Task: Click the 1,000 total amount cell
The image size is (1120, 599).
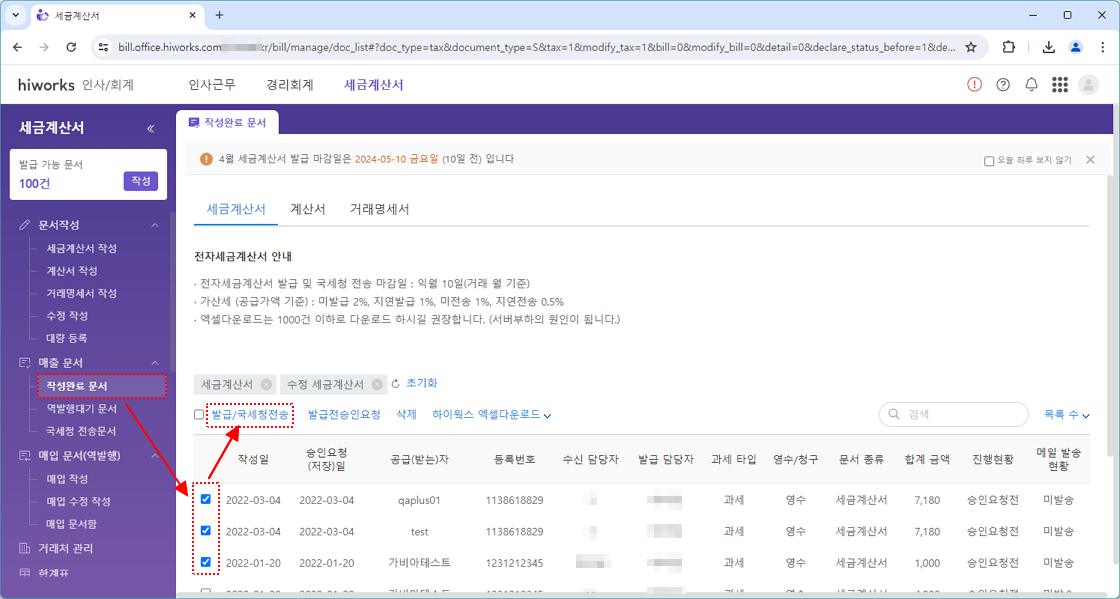Action: (x=927, y=563)
